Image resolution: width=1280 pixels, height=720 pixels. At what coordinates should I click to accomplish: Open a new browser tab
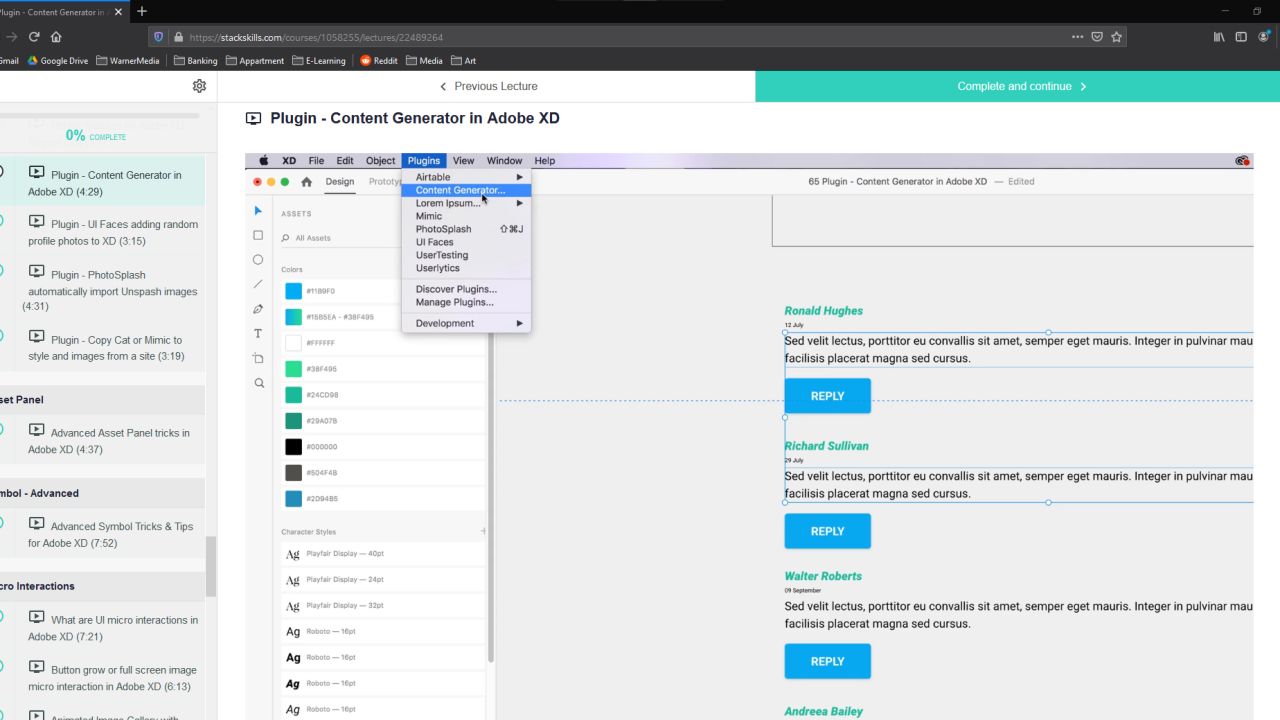pos(141,12)
